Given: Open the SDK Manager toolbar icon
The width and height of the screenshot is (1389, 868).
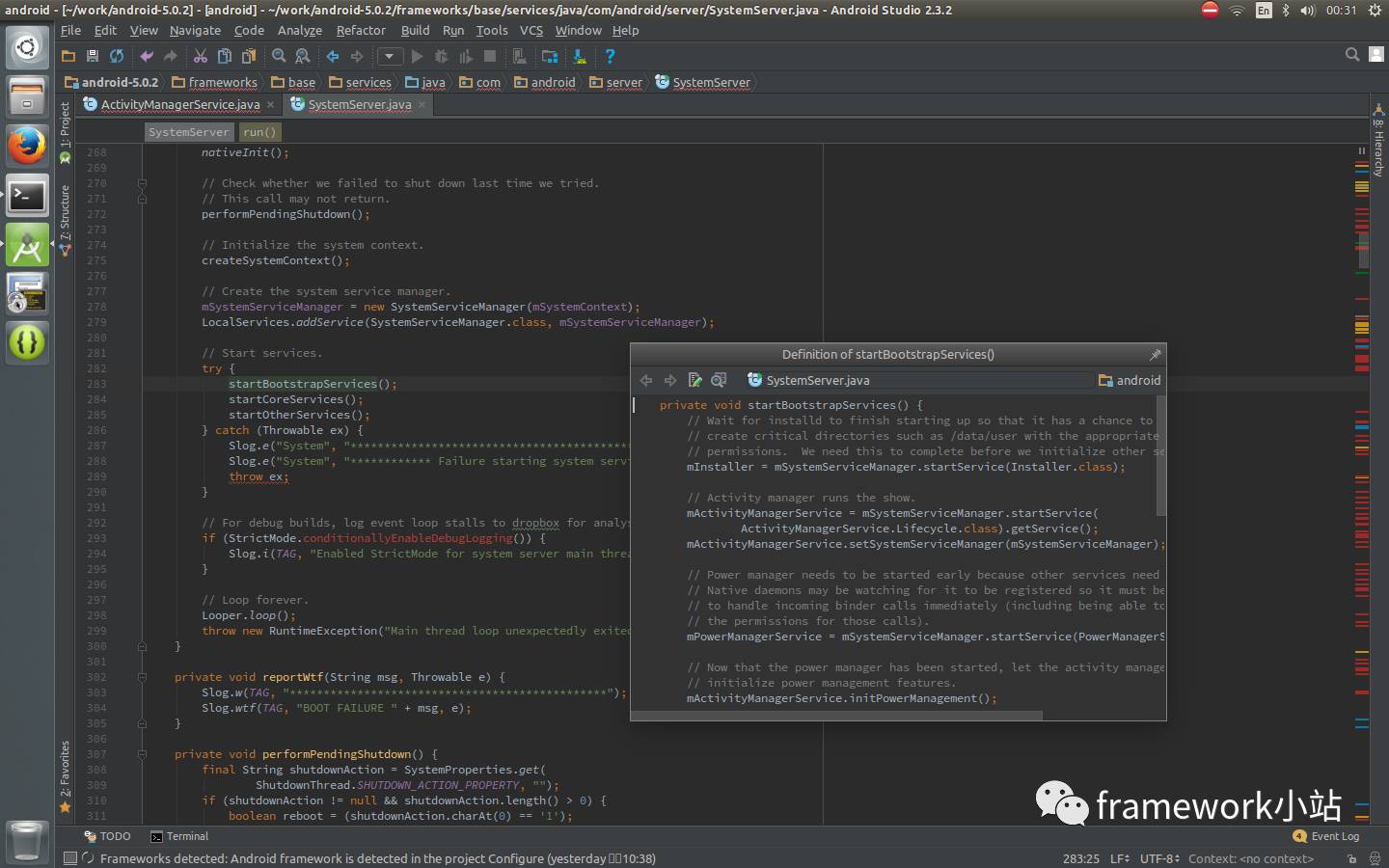Looking at the screenshot, I should point(579,57).
